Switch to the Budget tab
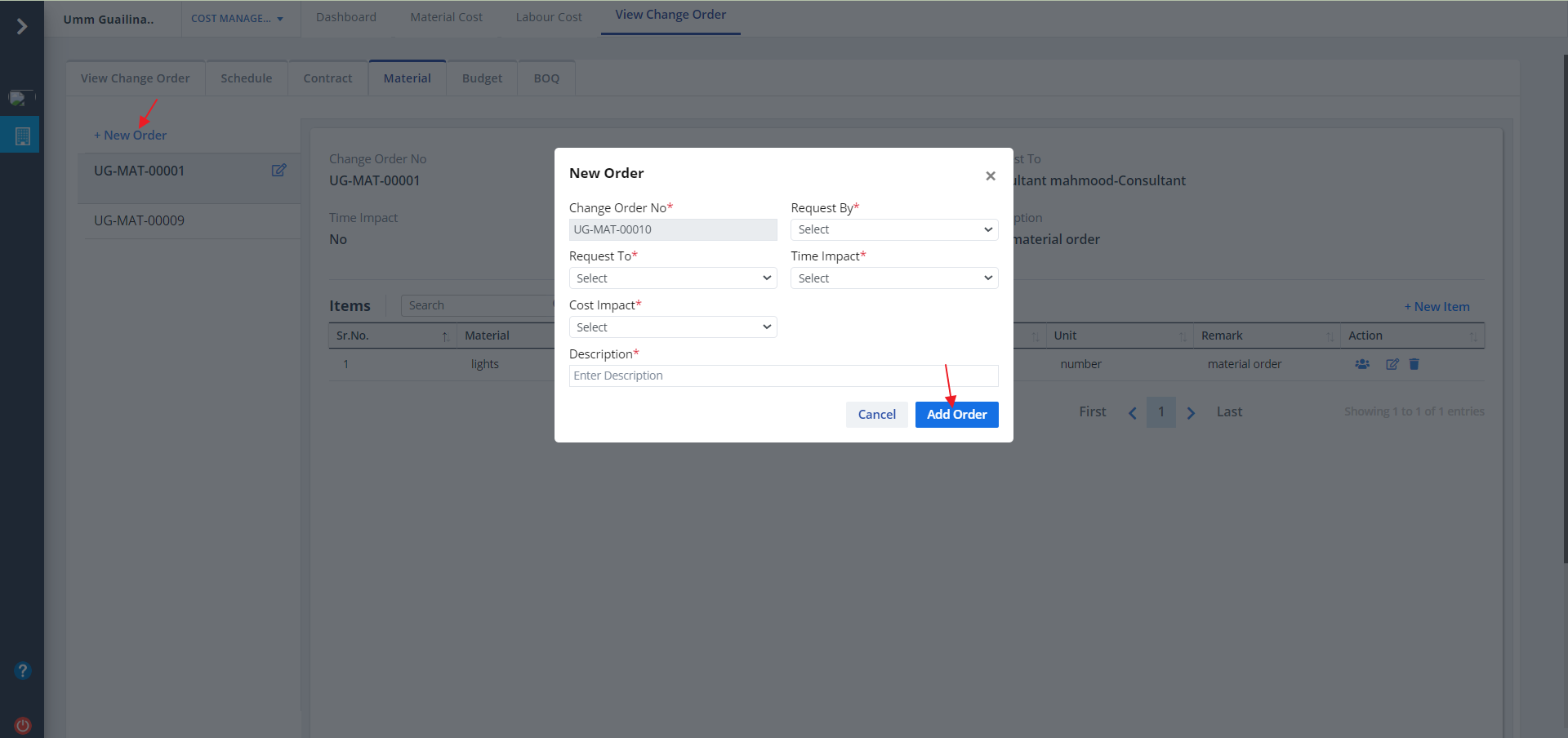 coord(482,78)
